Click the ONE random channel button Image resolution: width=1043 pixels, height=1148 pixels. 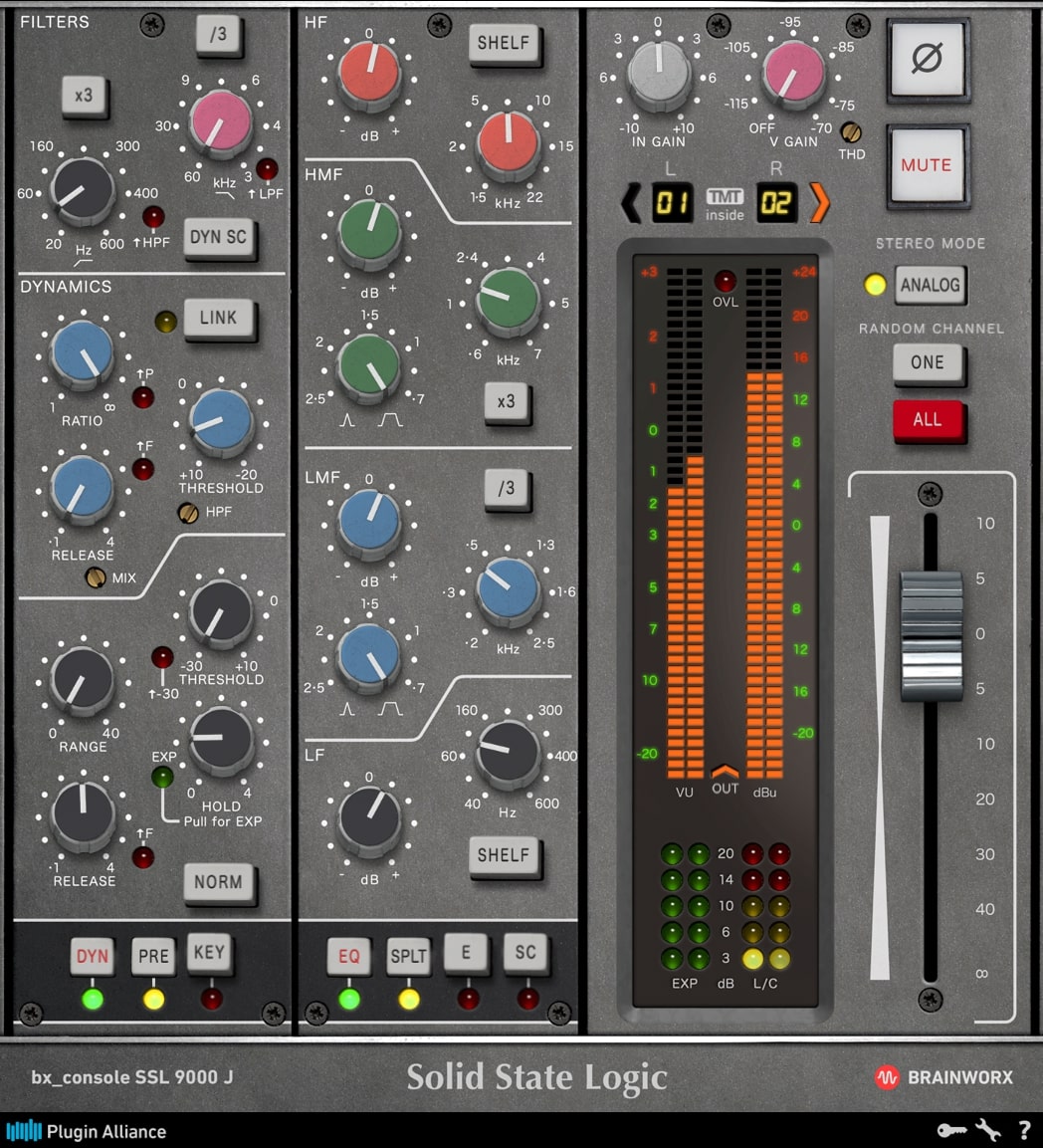[x=928, y=362]
